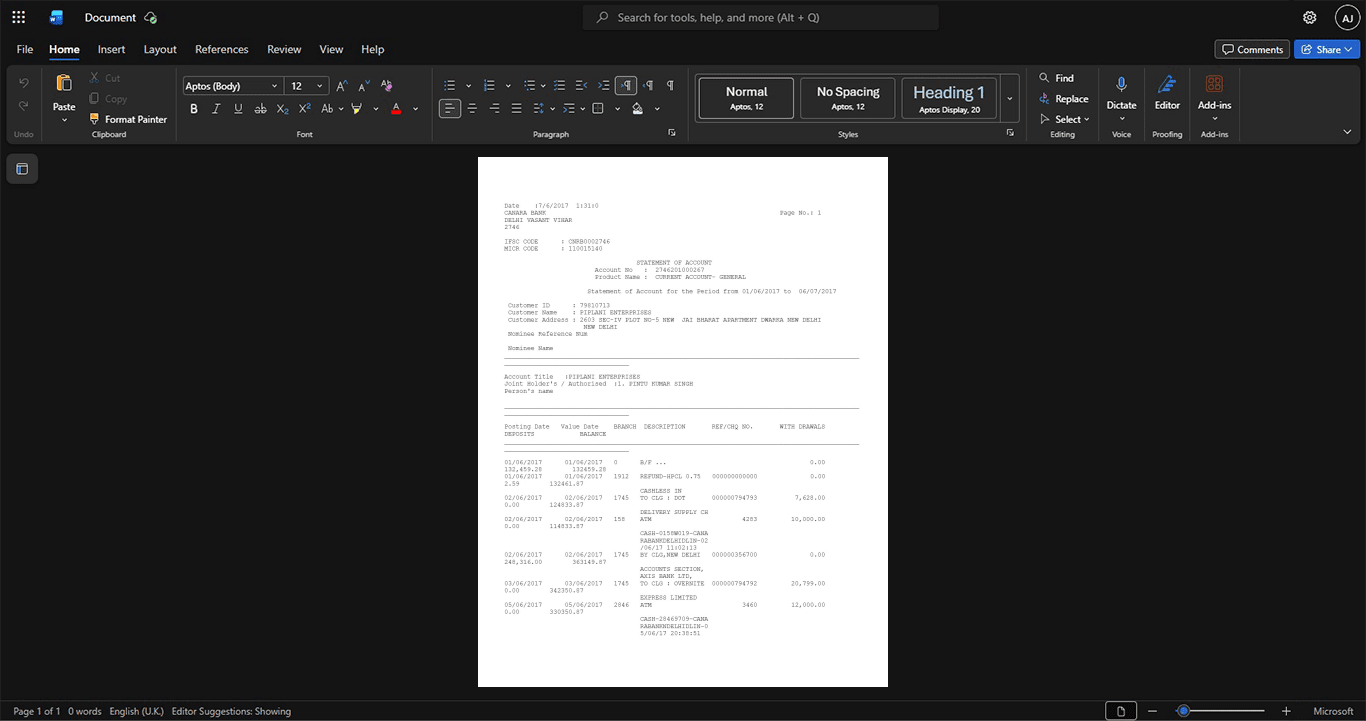Apply subscript formatting
The height and width of the screenshot is (721, 1366).
click(x=283, y=108)
